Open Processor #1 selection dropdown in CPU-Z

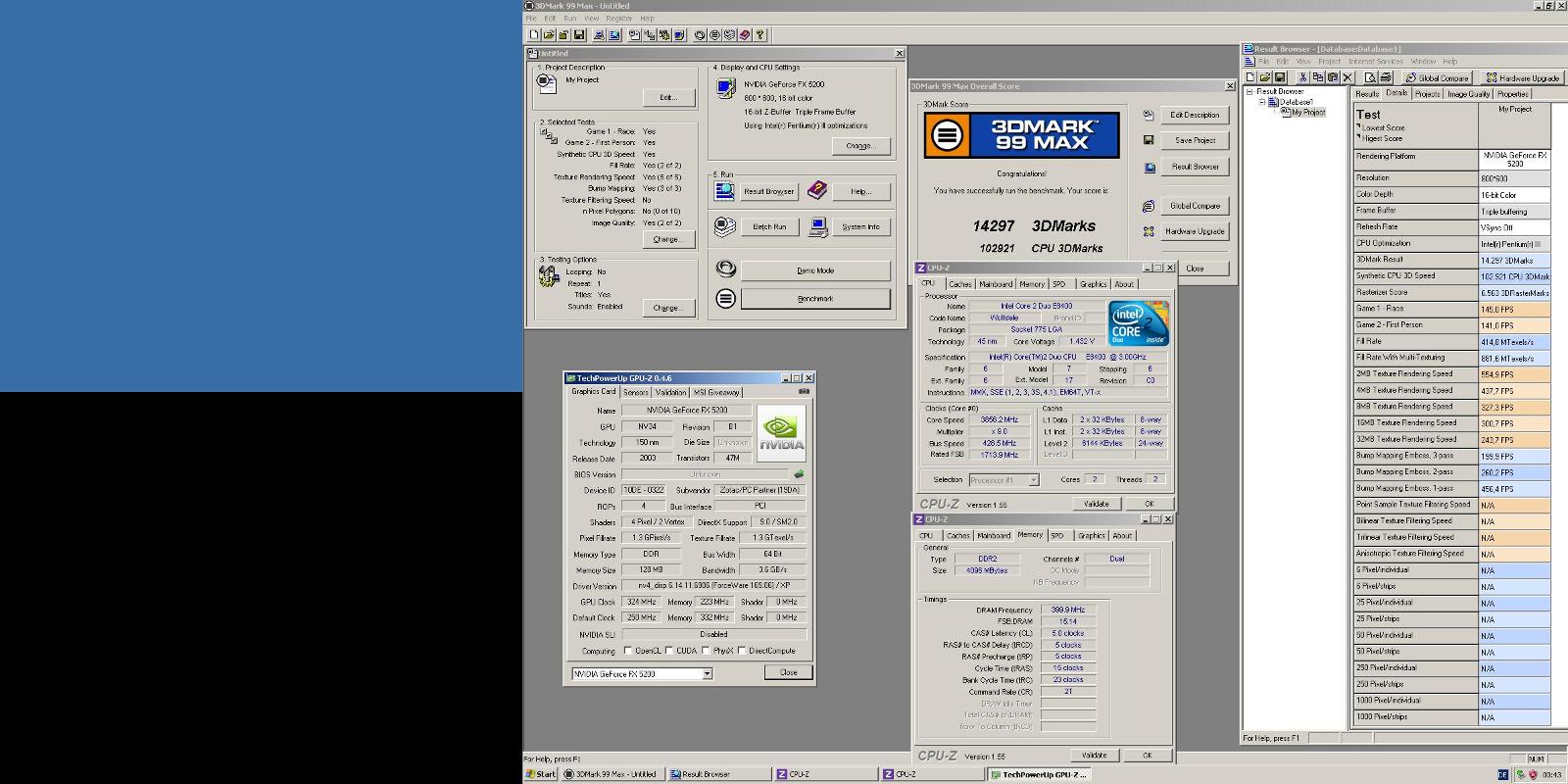point(1033,480)
